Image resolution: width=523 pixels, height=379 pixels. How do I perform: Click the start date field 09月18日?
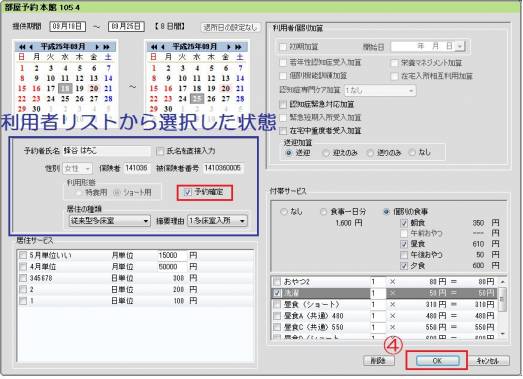tap(68, 26)
